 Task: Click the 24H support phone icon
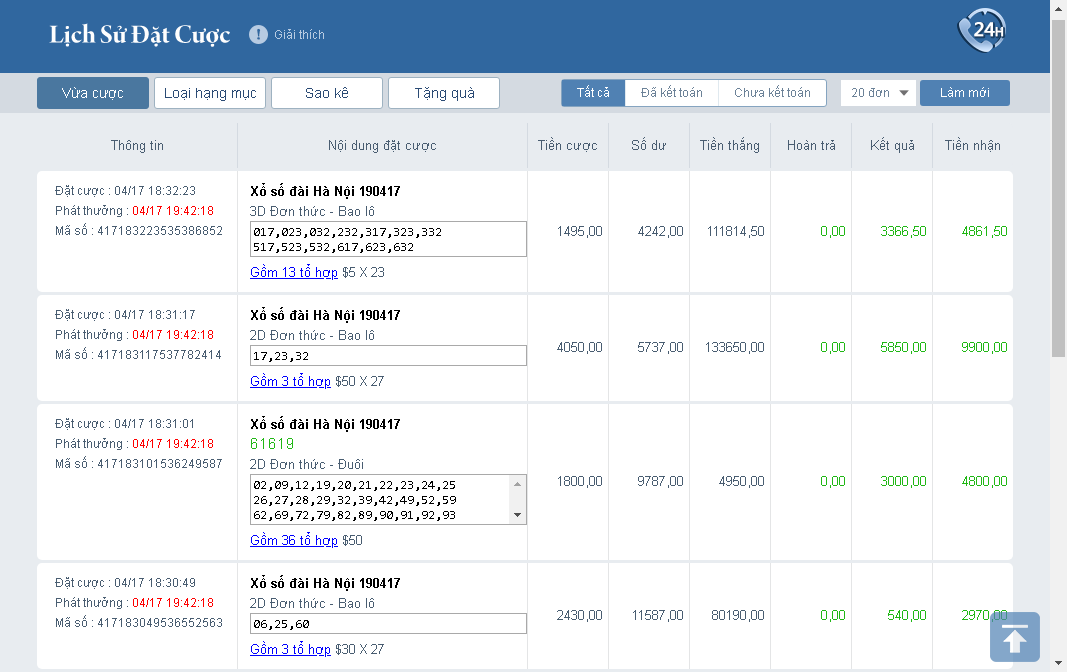(x=980, y=31)
